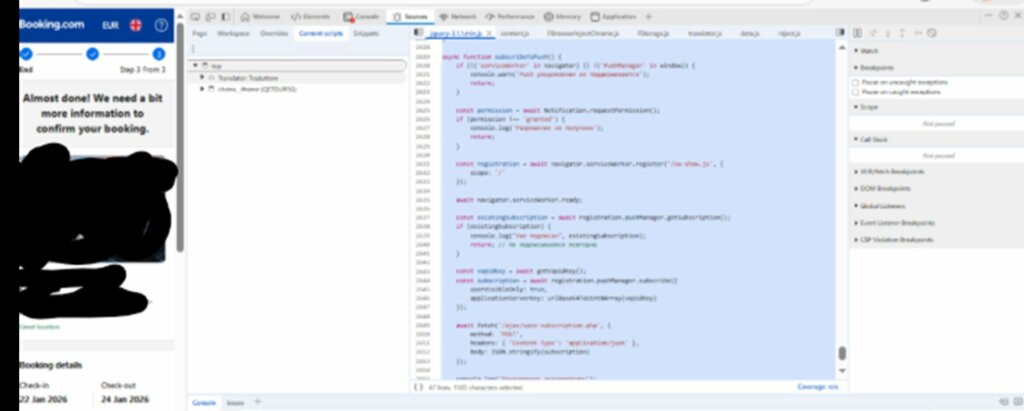Screen dimensions: 1024x411
Task: Click the Booking.com help question mark icon
Action: (x=159, y=24)
